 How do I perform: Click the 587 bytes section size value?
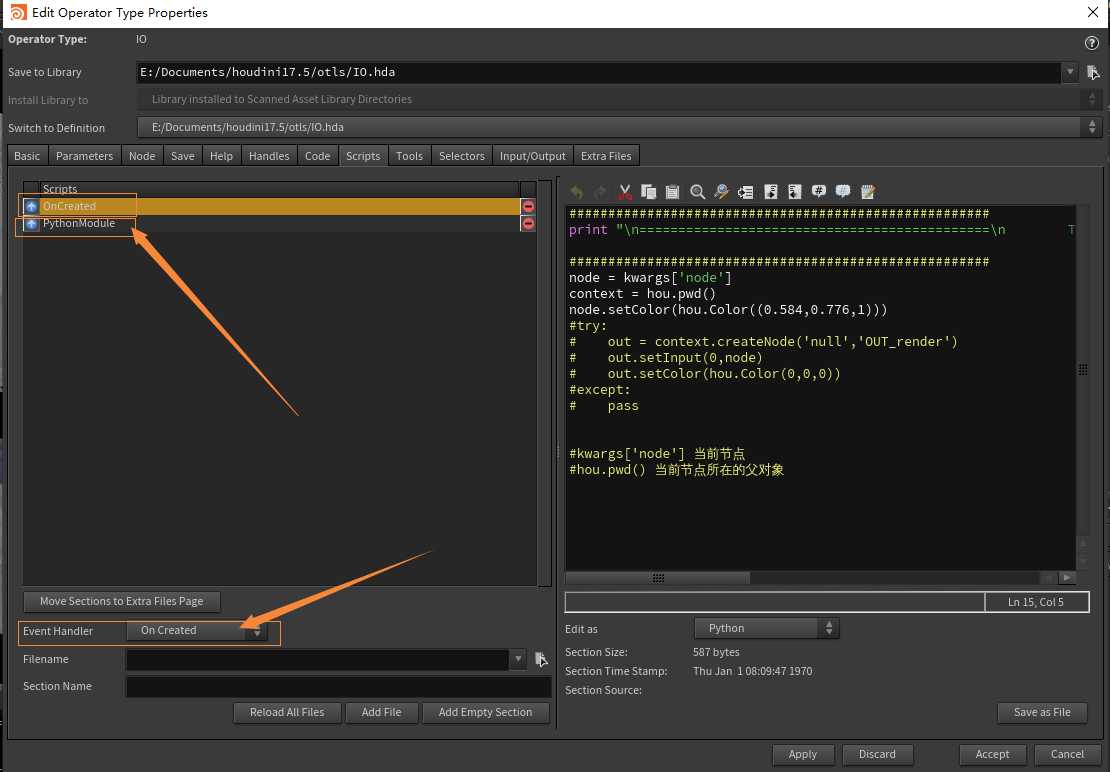click(716, 652)
